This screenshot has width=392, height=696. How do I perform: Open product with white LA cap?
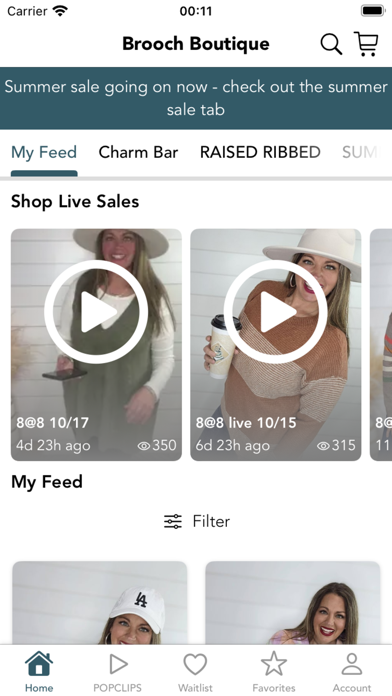tap(99, 603)
